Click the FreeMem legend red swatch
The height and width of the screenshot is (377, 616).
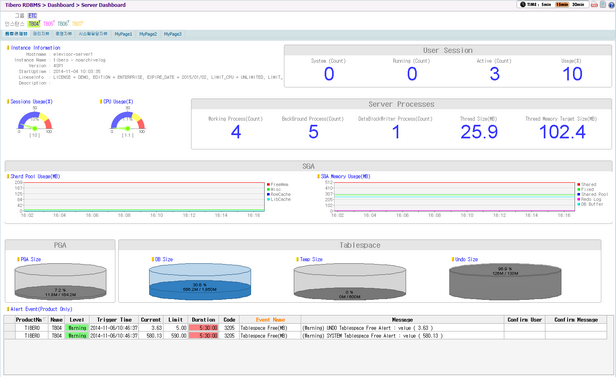(268, 185)
